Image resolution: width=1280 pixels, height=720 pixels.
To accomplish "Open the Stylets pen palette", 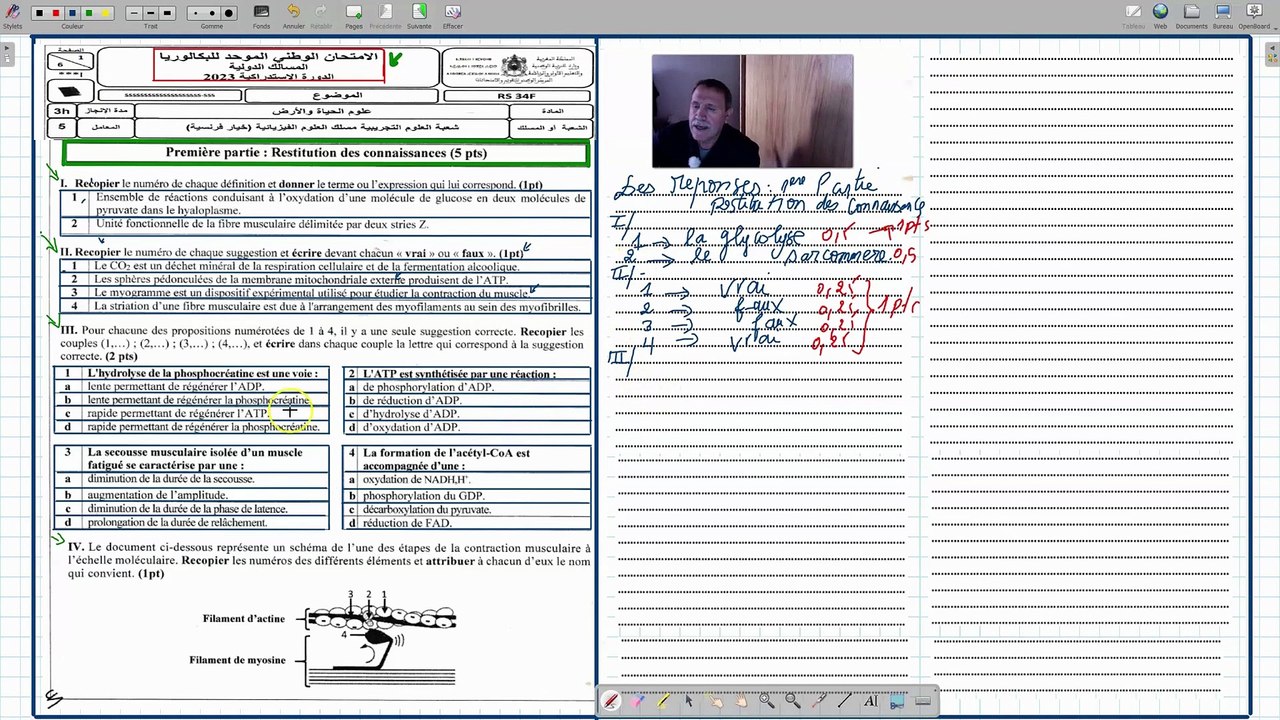I will click(13, 16).
